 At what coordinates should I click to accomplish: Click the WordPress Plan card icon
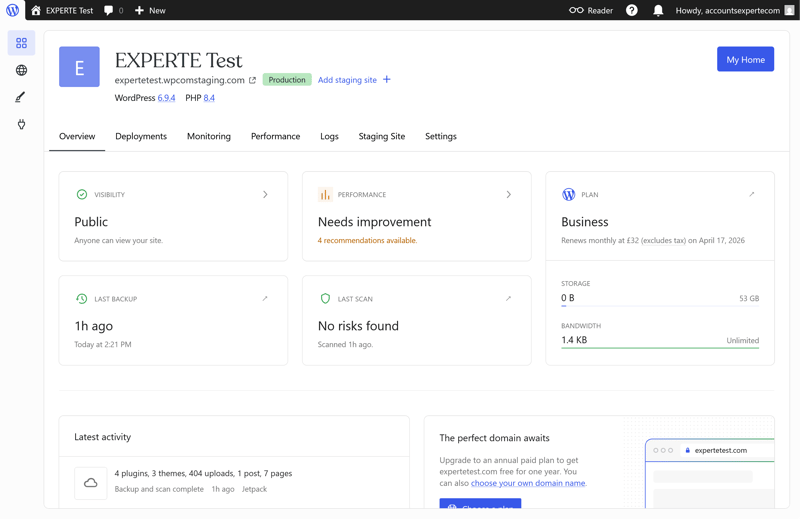(x=568, y=194)
